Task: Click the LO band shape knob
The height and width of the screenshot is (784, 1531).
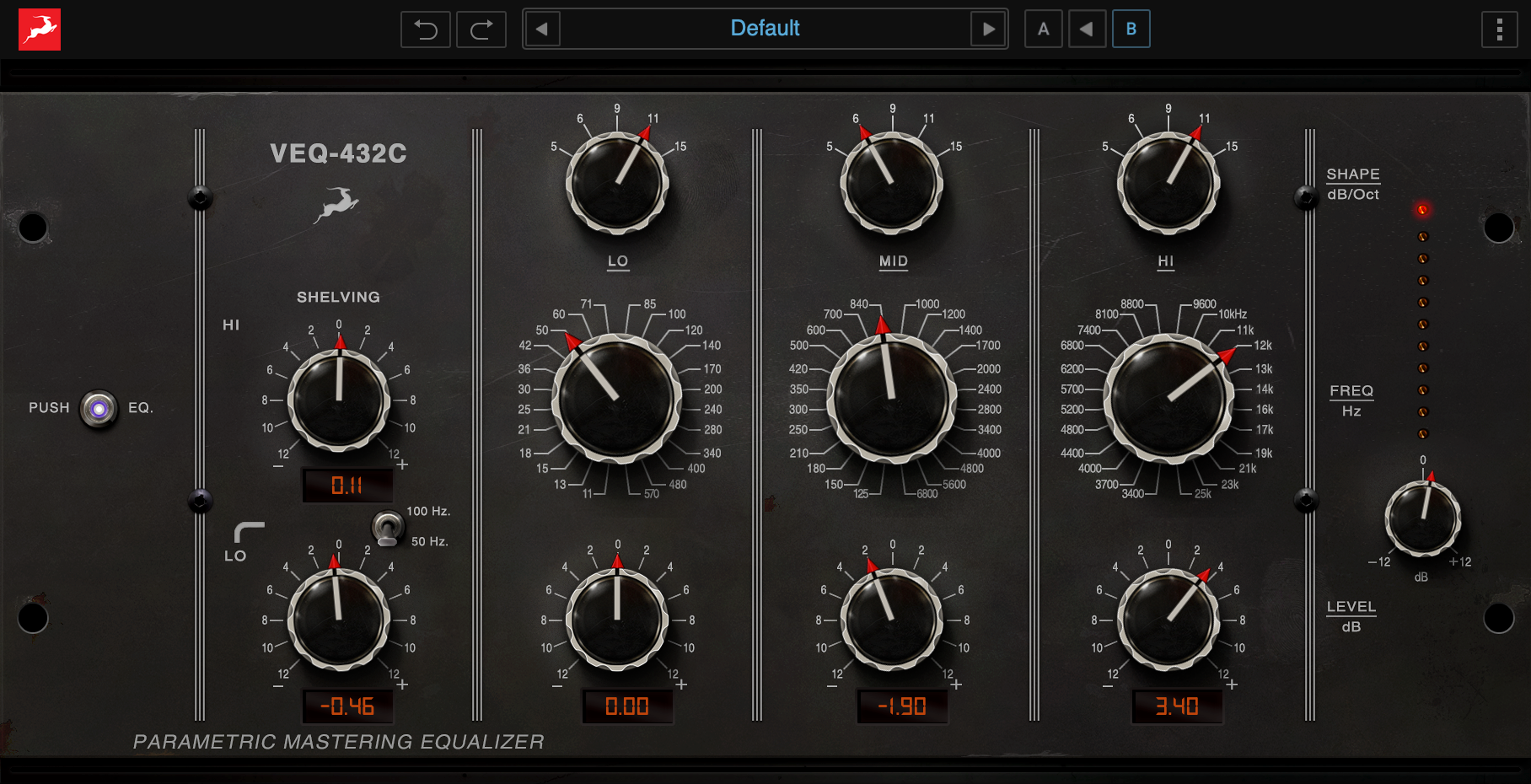Action: [x=617, y=182]
